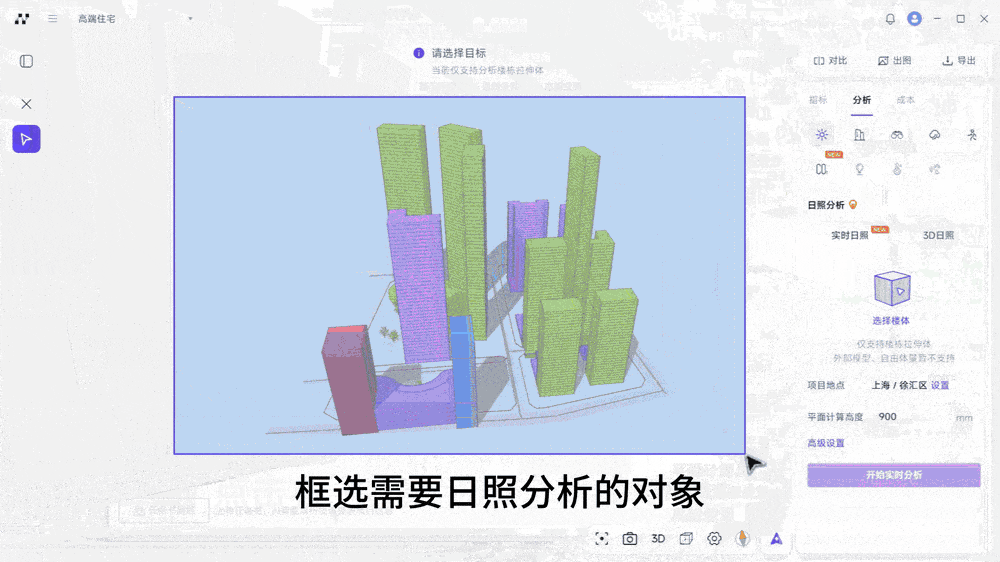Expand 高级设置 advanced settings
Viewport: 1000px width, 562px height.
point(826,443)
